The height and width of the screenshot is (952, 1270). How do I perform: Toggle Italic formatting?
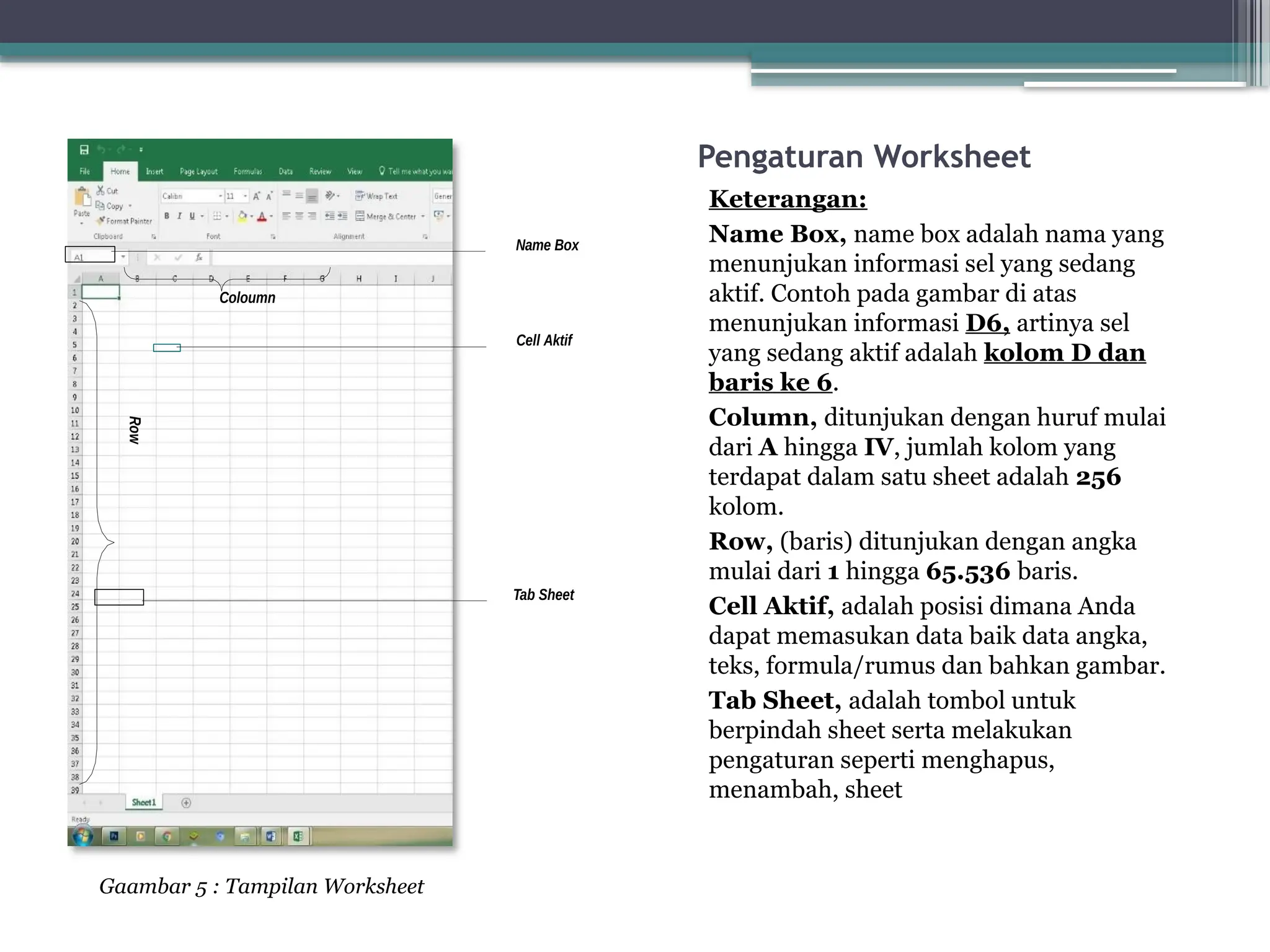coord(179,216)
